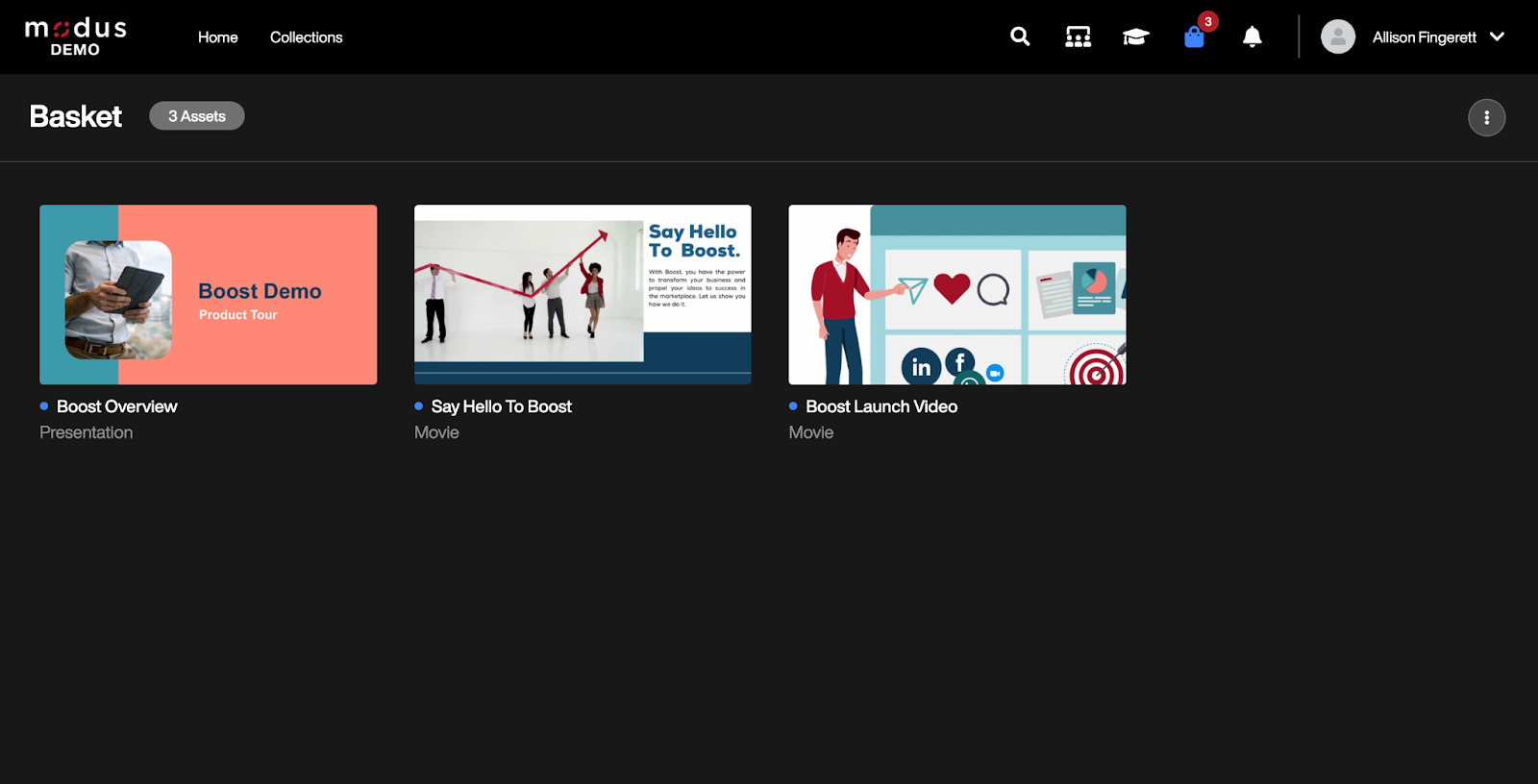Open the blue basket bag icon
1538x784 pixels.
coord(1194,38)
